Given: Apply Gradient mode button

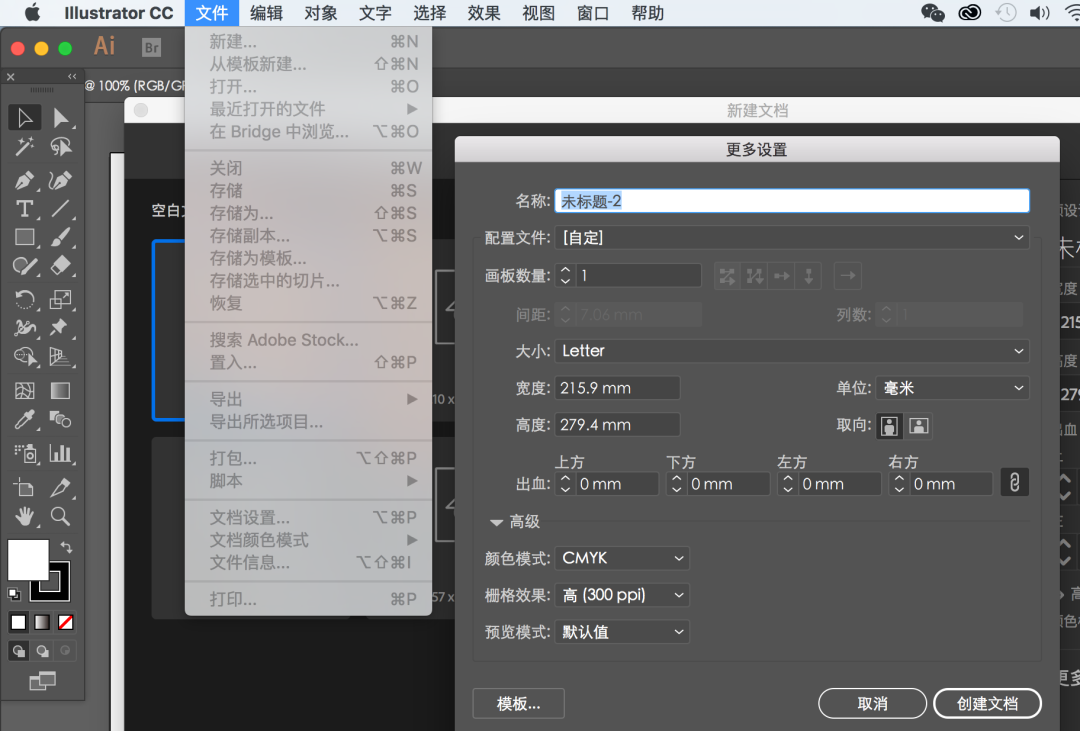Looking at the screenshot, I should click(42, 623).
